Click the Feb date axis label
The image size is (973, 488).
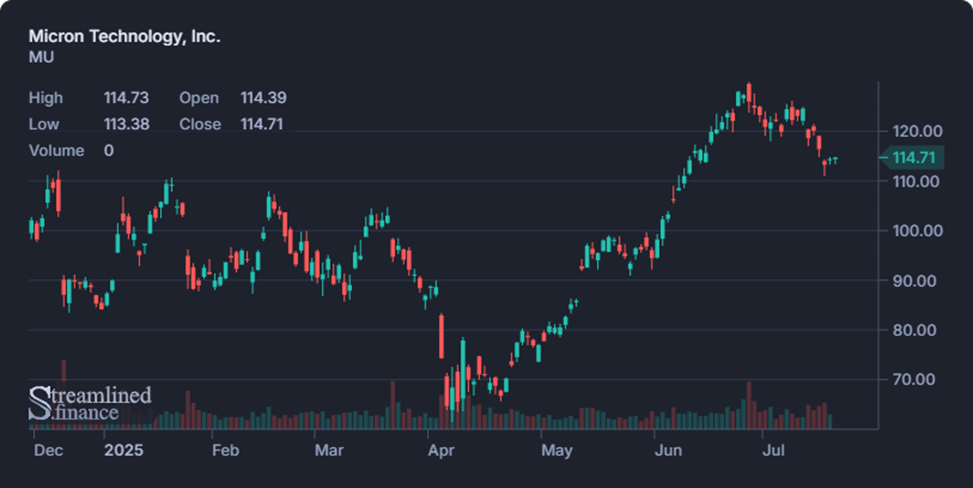click(x=225, y=450)
